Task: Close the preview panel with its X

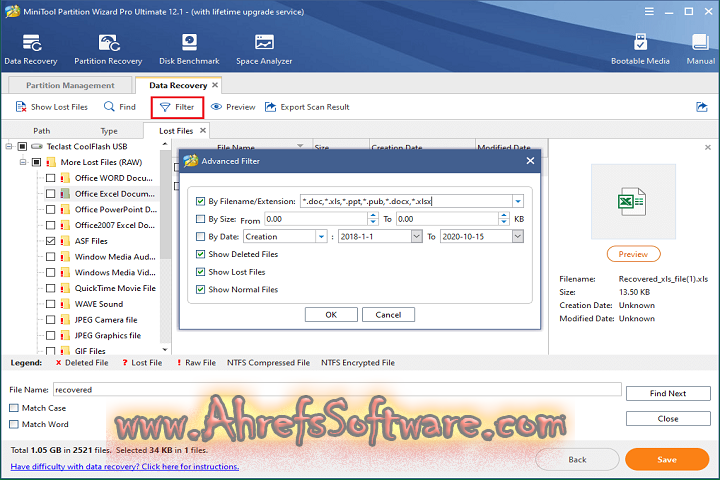Action: click(x=708, y=147)
